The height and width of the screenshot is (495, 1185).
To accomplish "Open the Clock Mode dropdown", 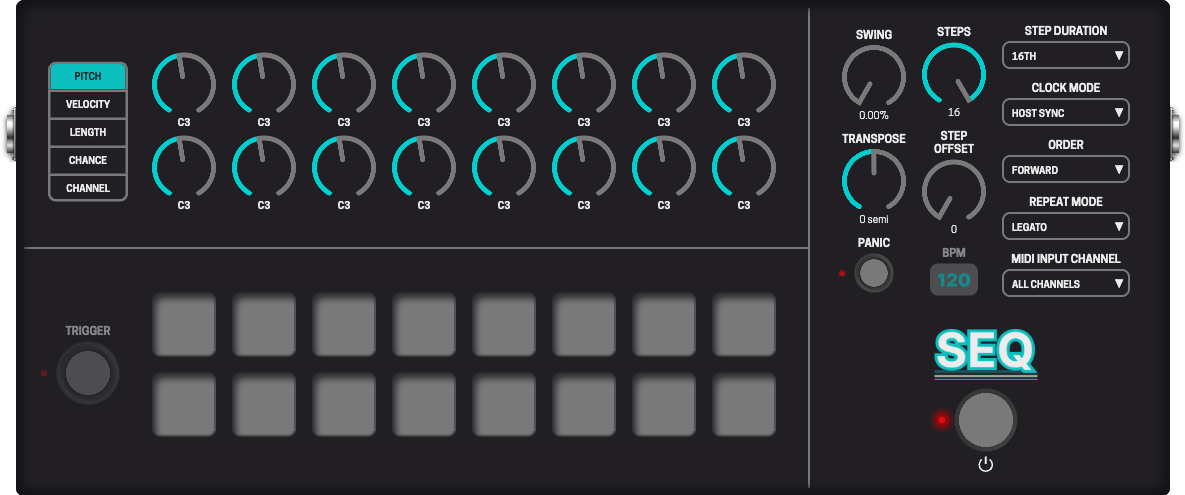I will click(x=1065, y=113).
